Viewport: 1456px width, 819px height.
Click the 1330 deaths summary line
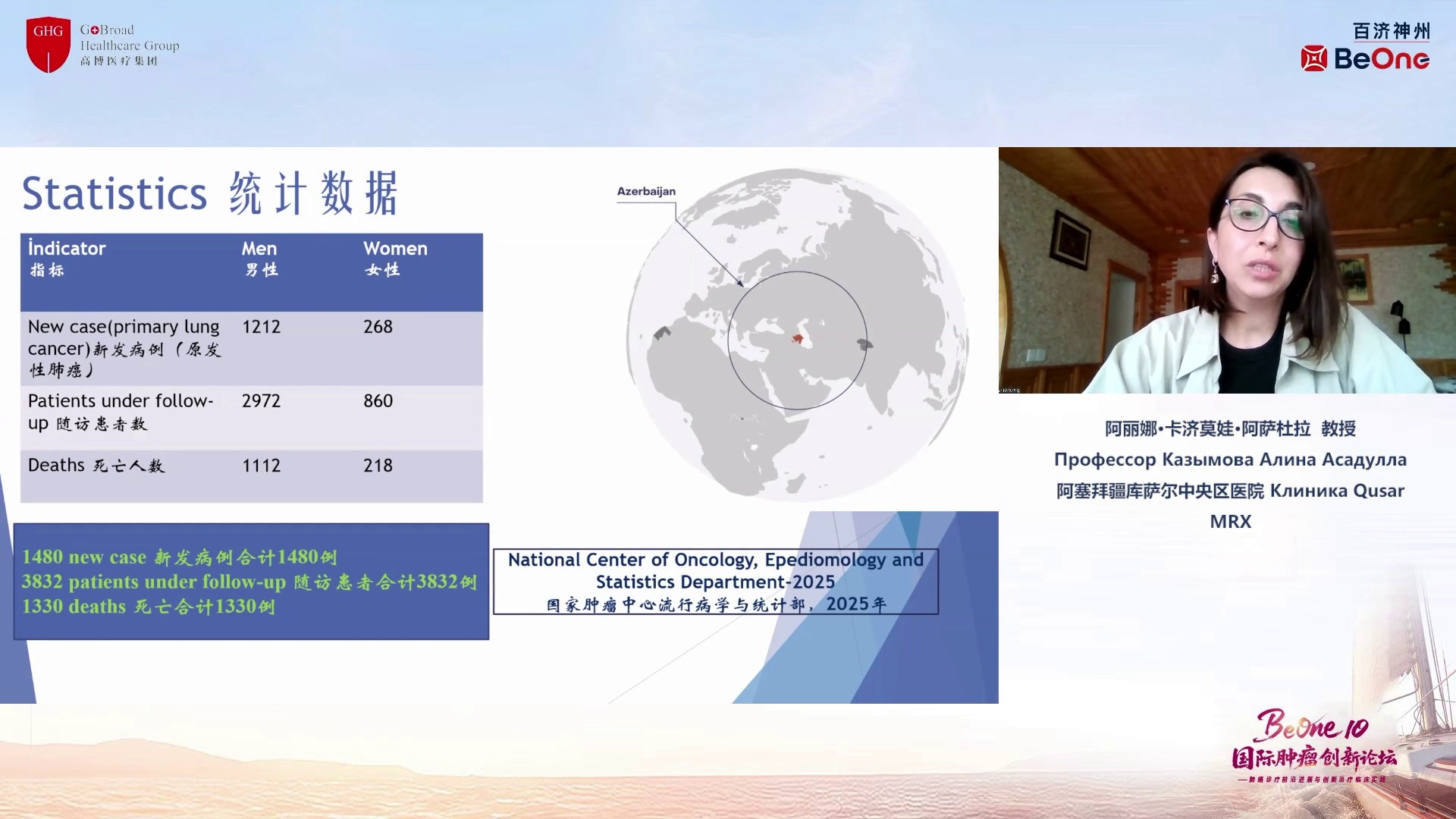(x=149, y=607)
